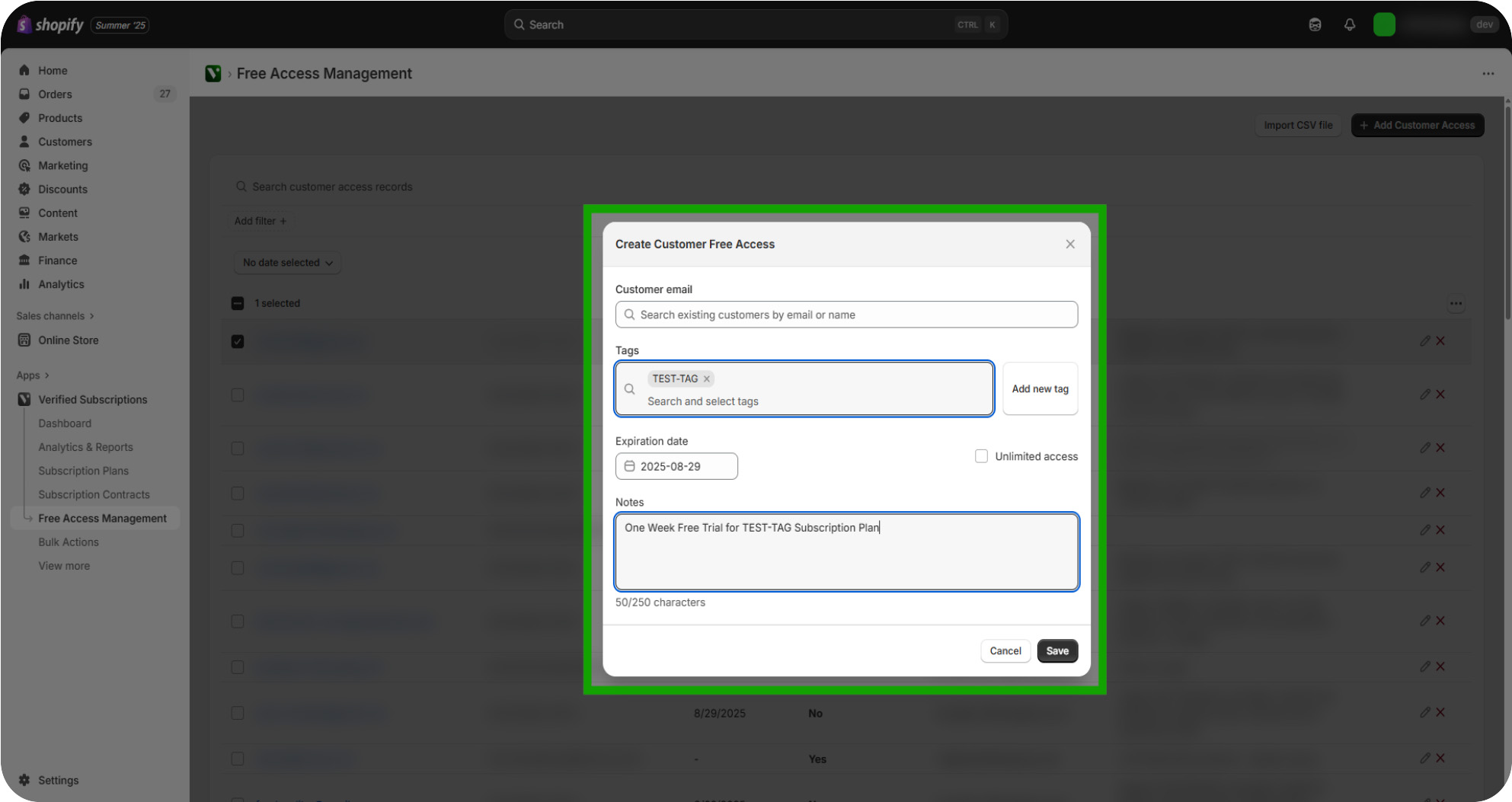1512x802 pixels.
Task: Open Subscription Contracts submenu item
Action: point(94,494)
